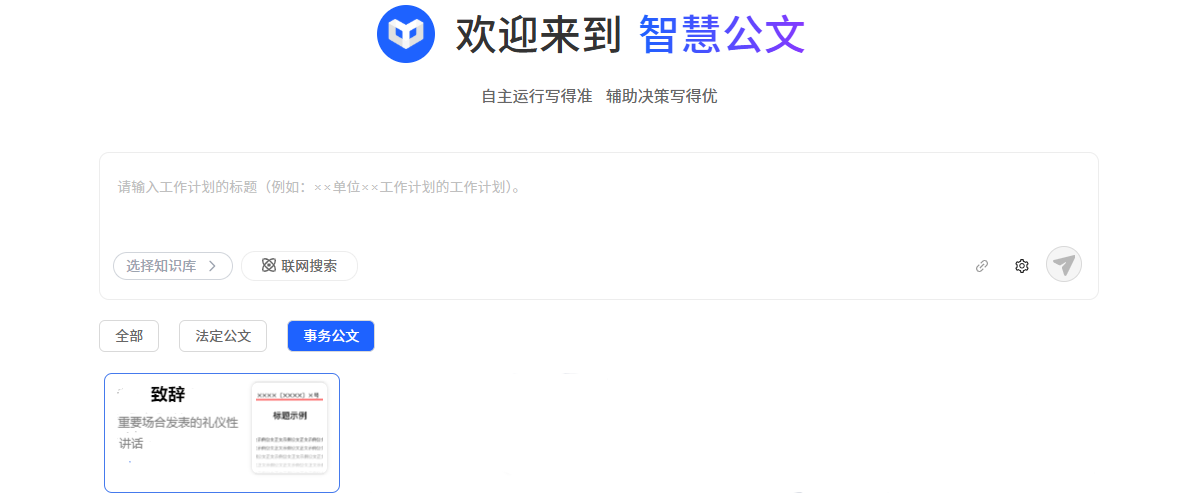The width and height of the screenshot is (1184, 502).
Task: Click the attachment link icon
Action: click(982, 266)
